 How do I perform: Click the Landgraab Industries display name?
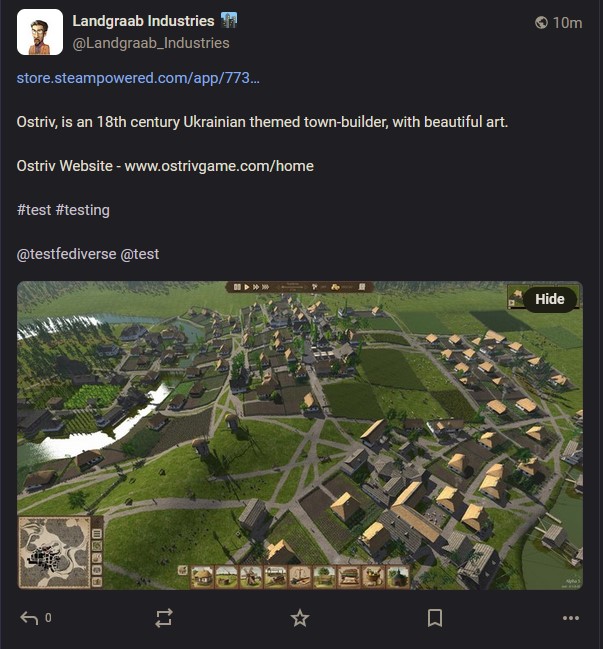click(x=143, y=21)
